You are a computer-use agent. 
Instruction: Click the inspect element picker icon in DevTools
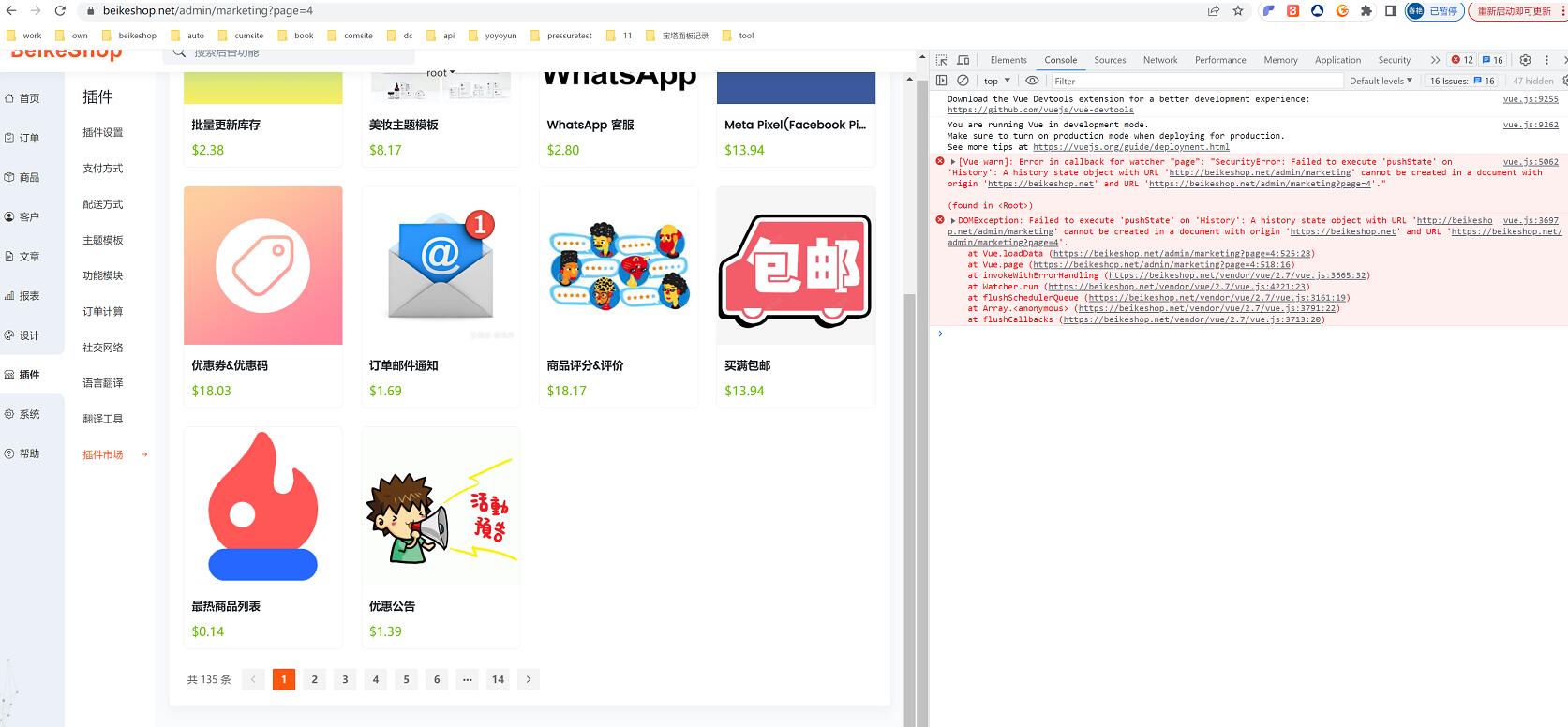942,60
